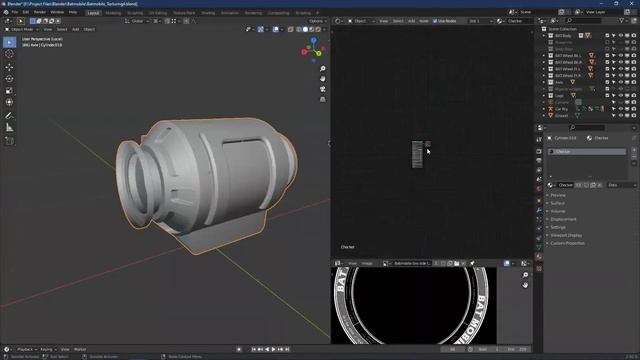Image resolution: width=640 pixels, height=360 pixels.
Task: Switch to the Modeling workspace tab
Action: (113, 13)
